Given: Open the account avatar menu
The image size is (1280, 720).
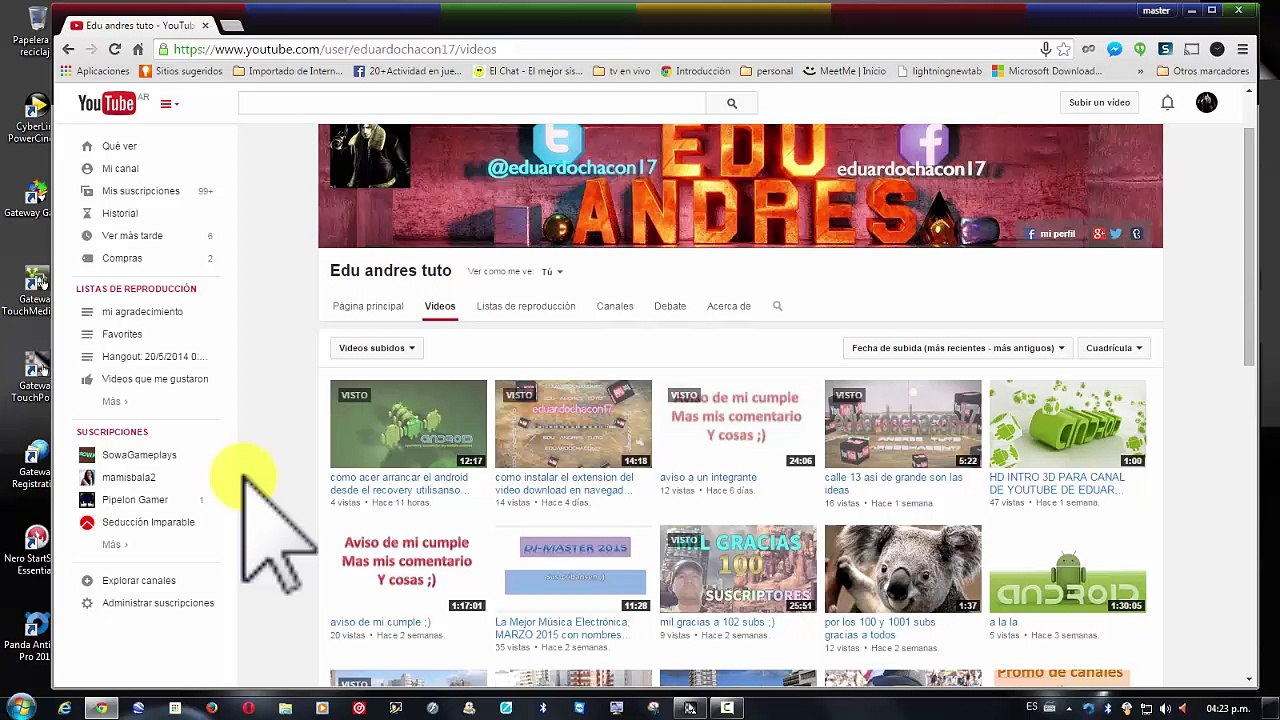Looking at the screenshot, I should [1206, 102].
